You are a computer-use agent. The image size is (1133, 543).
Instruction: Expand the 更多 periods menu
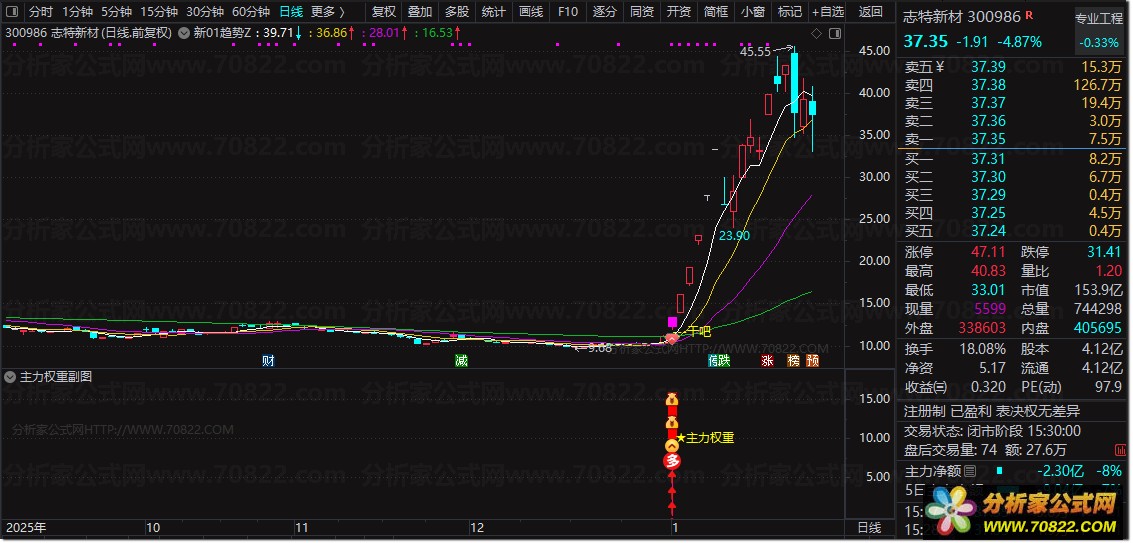[x=327, y=12]
